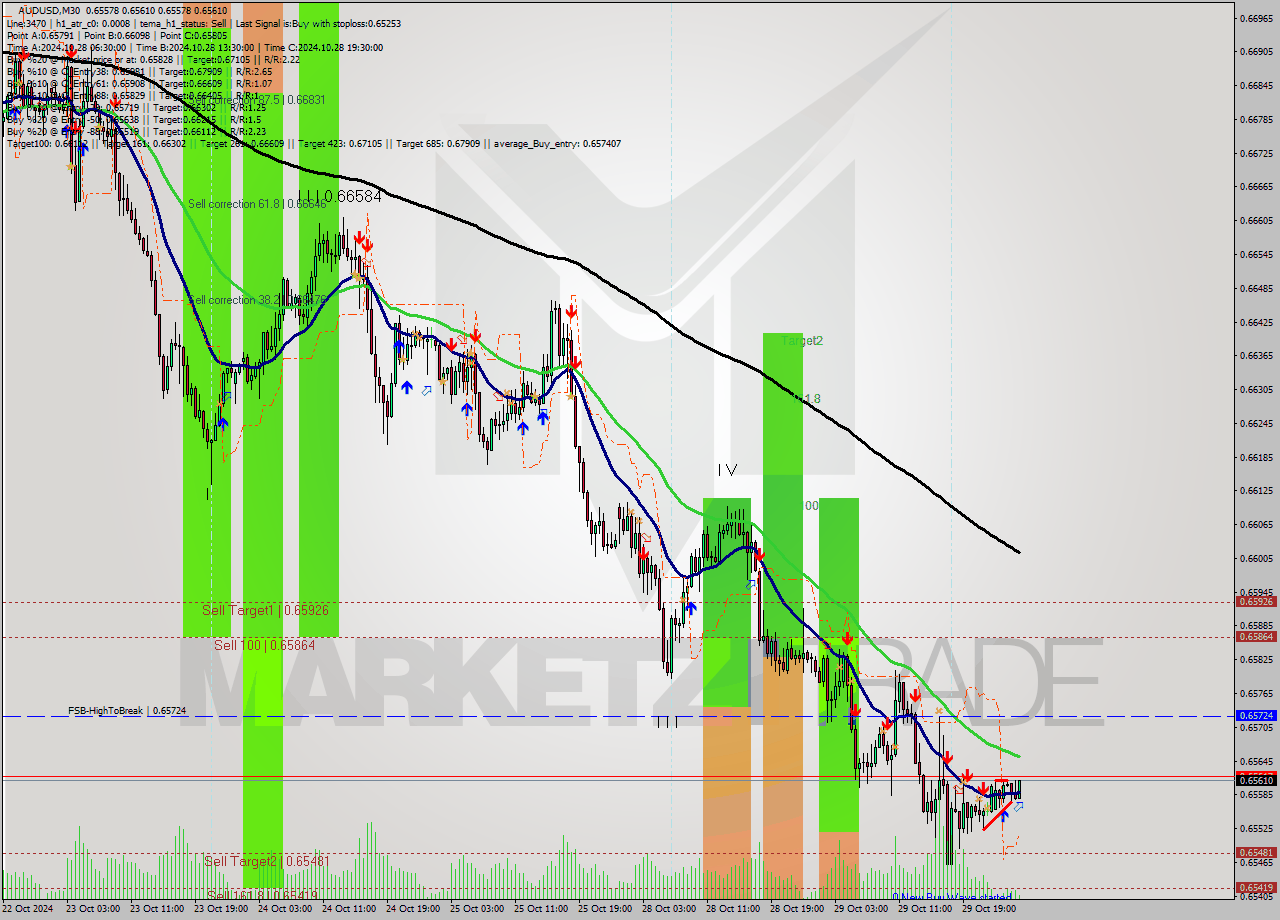Click the 0.66005 price axis label
This screenshot has width=1280, height=920.
(1256, 558)
